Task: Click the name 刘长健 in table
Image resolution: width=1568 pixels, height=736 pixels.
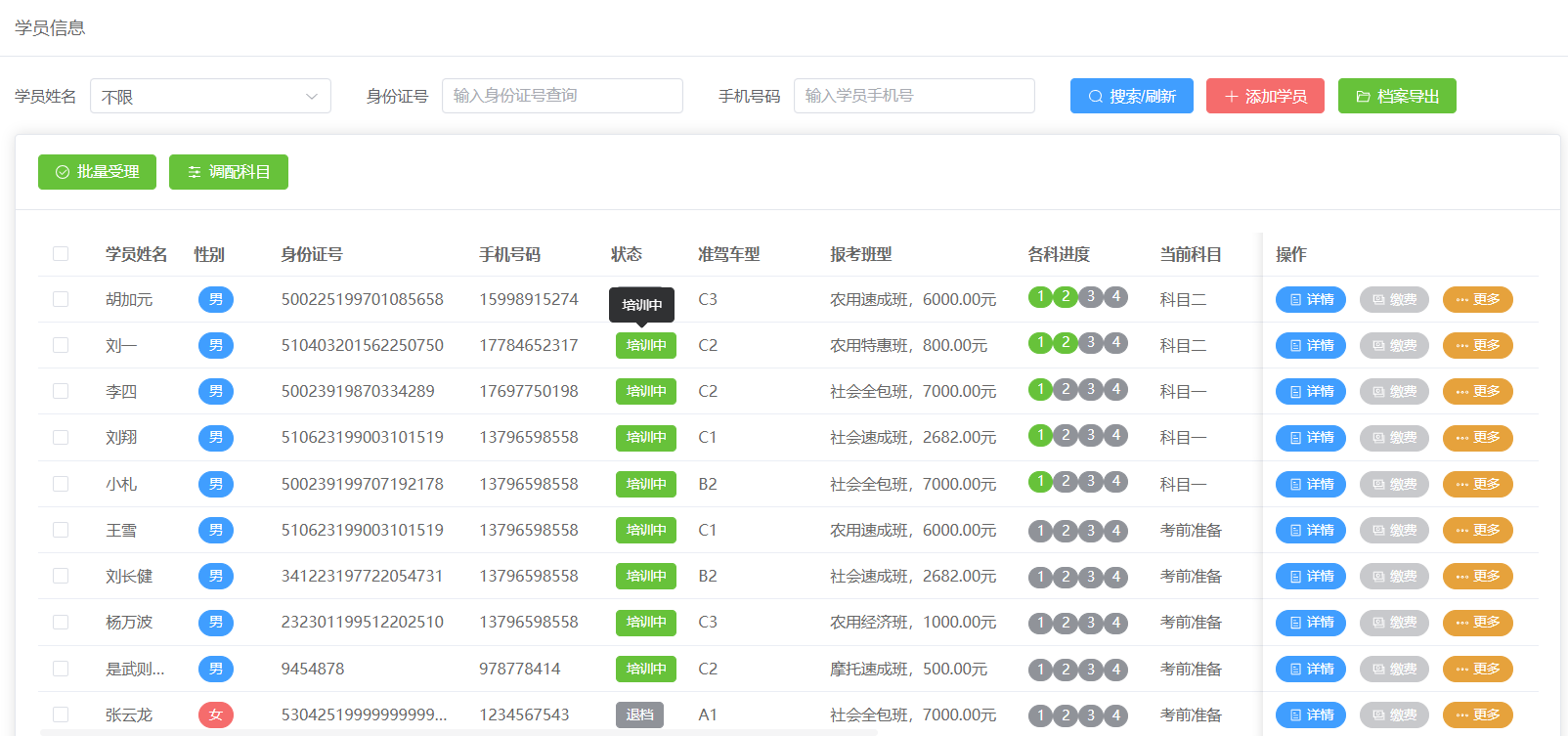Action: click(129, 576)
